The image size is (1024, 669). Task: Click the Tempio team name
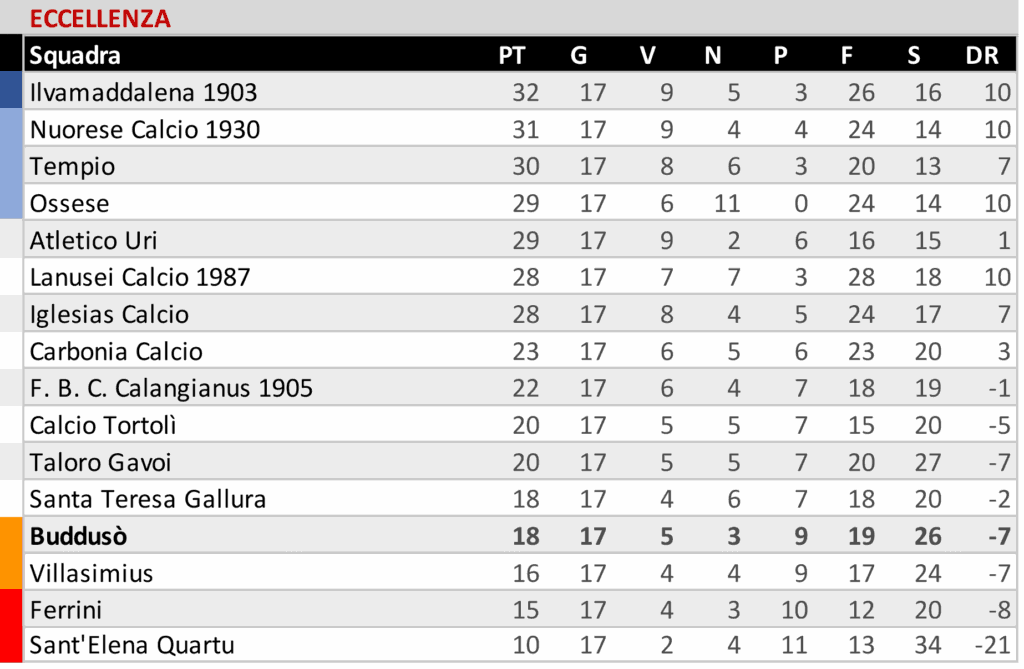(72, 167)
